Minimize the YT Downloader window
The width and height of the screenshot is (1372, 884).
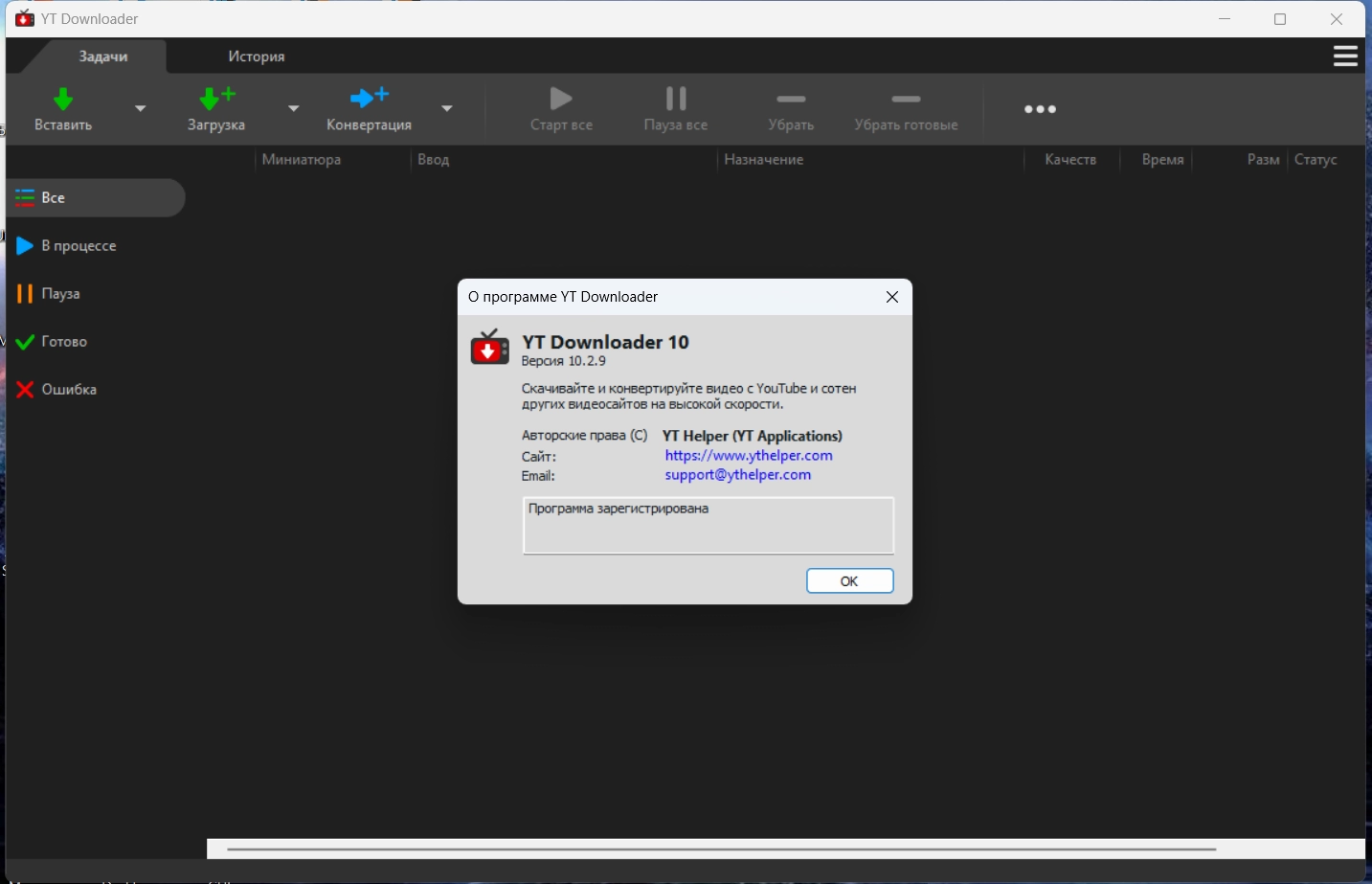point(1225,19)
